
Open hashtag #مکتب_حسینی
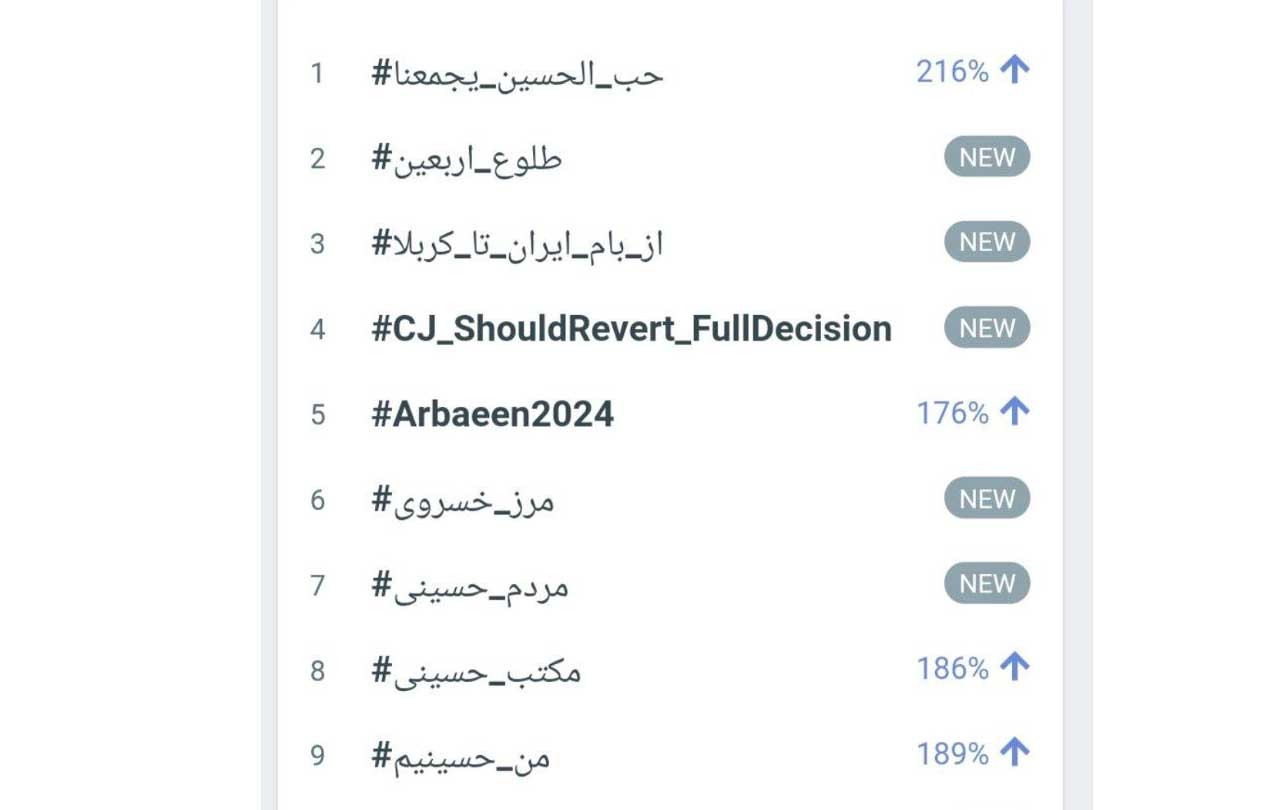click(476, 671)
